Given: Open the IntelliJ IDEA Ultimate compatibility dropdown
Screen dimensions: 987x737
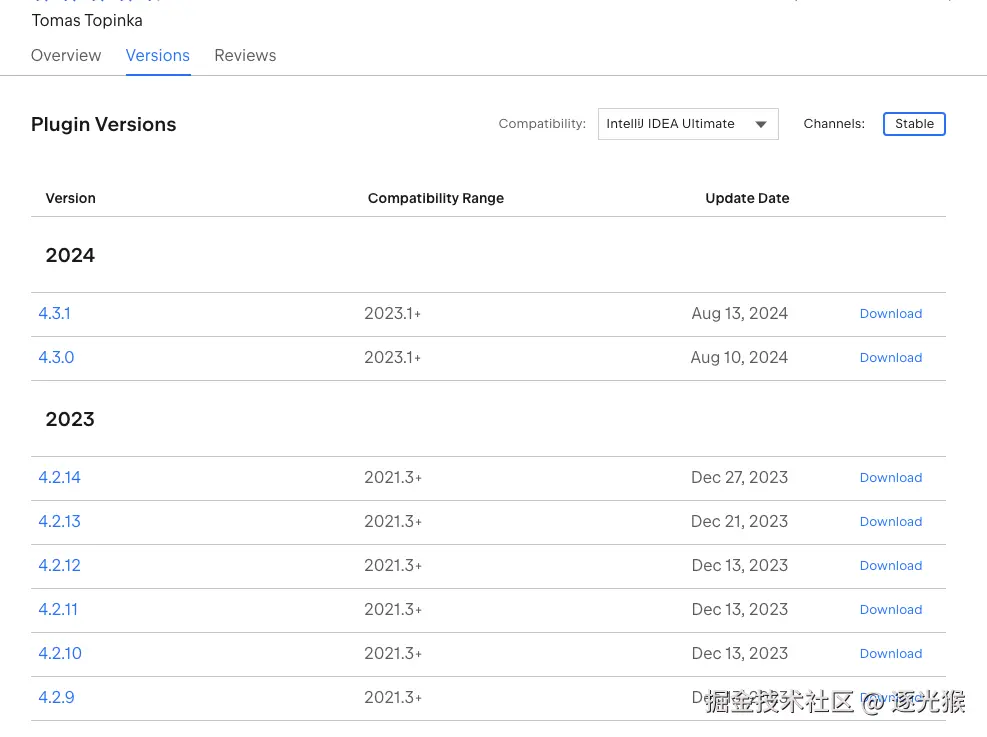Looking at the screenshot, I should click(x=688, y=124).
